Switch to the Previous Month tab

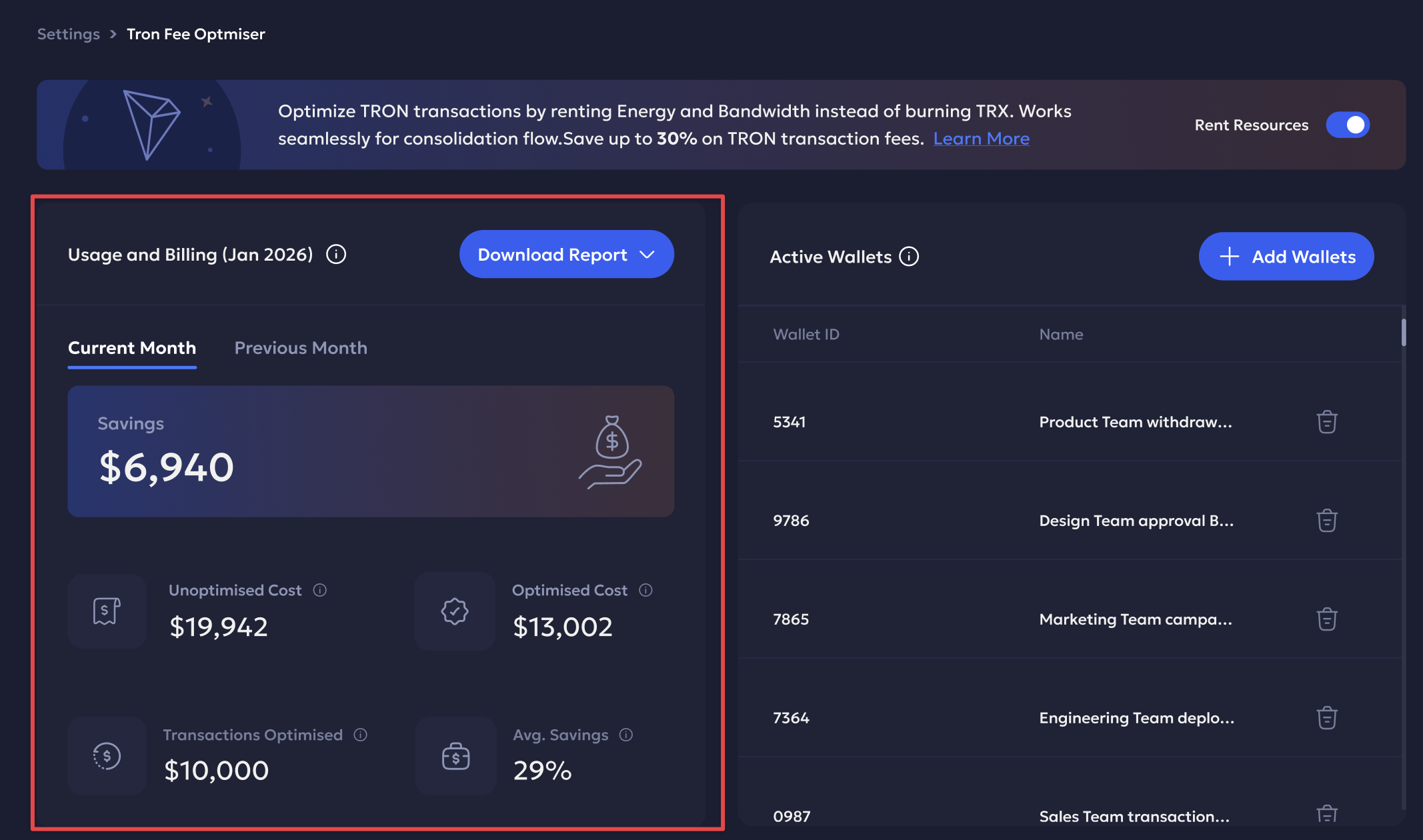301,348
